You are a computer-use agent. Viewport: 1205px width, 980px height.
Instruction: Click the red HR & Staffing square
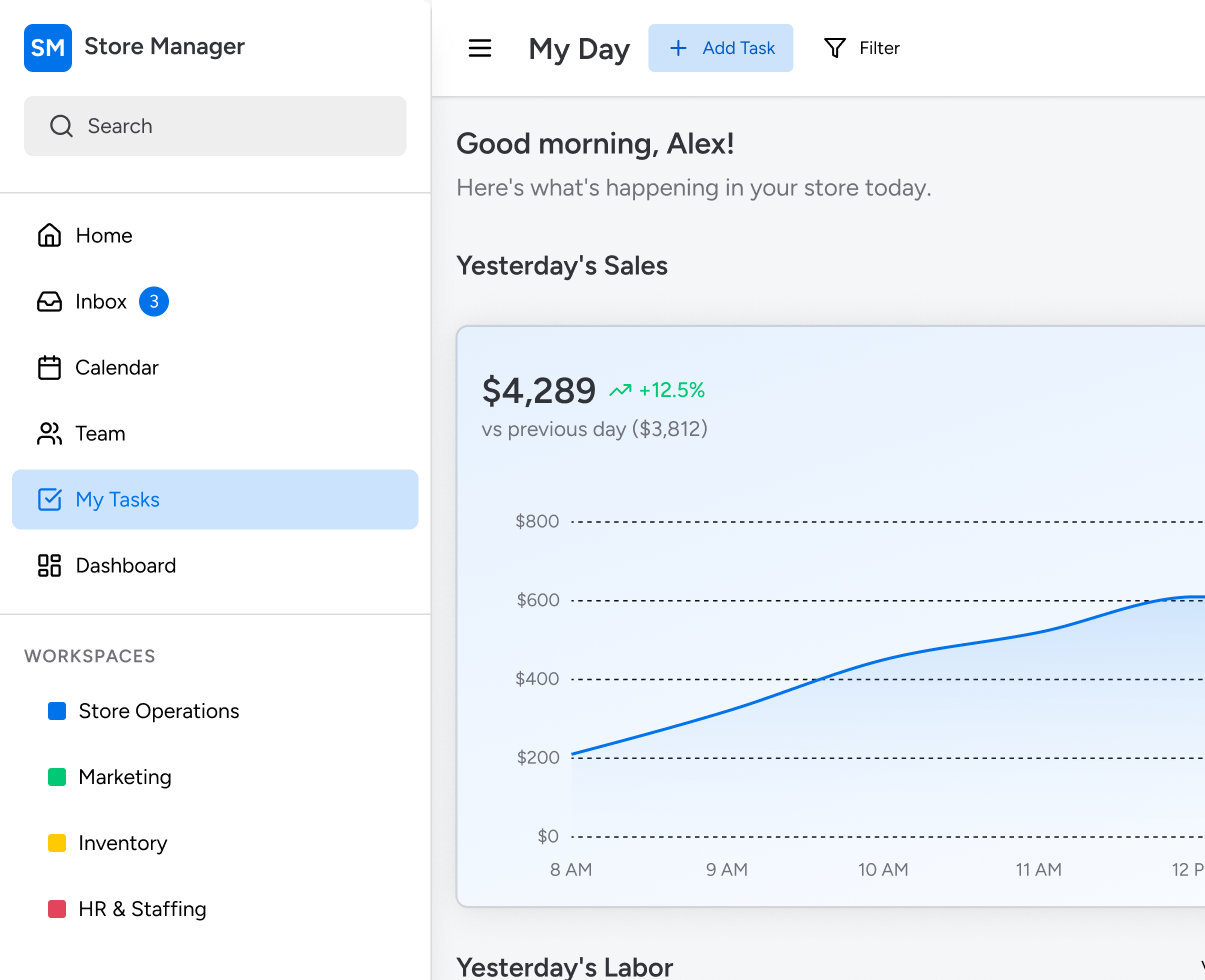pos(57,909)
